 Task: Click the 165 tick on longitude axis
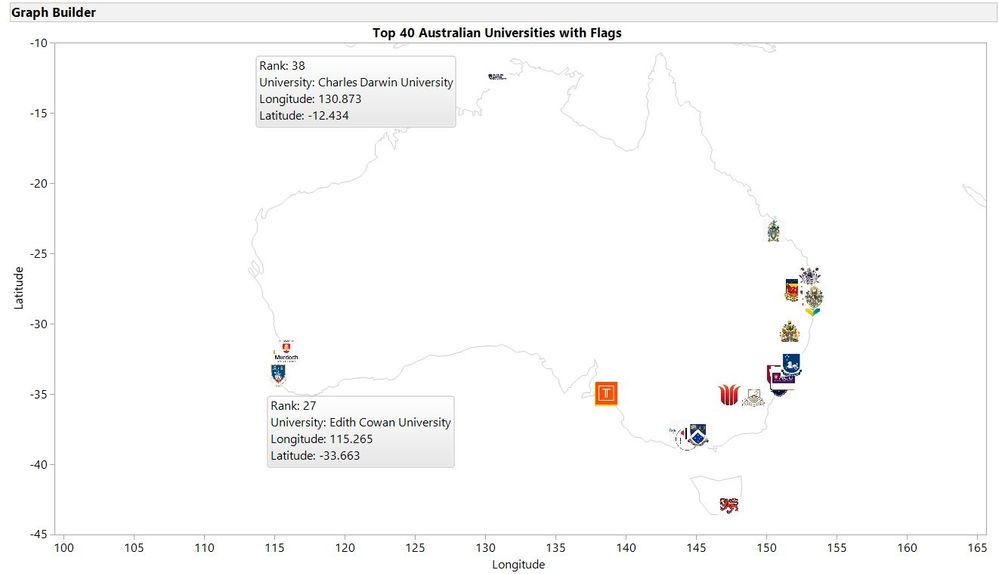coord(977,548)
